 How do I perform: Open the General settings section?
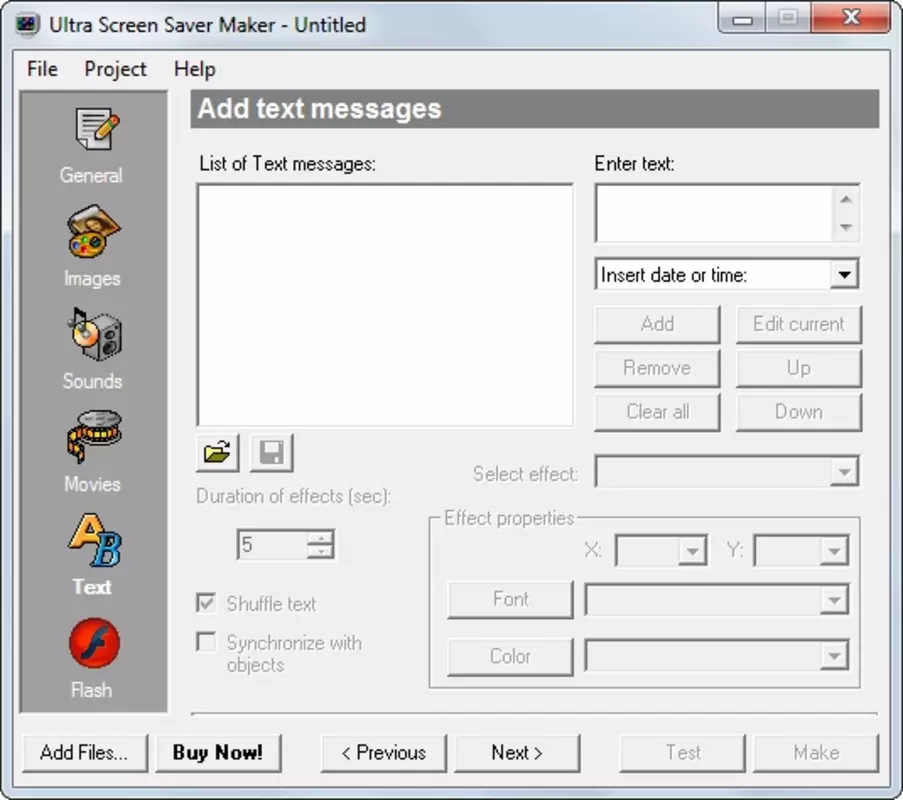click(93, 146)
